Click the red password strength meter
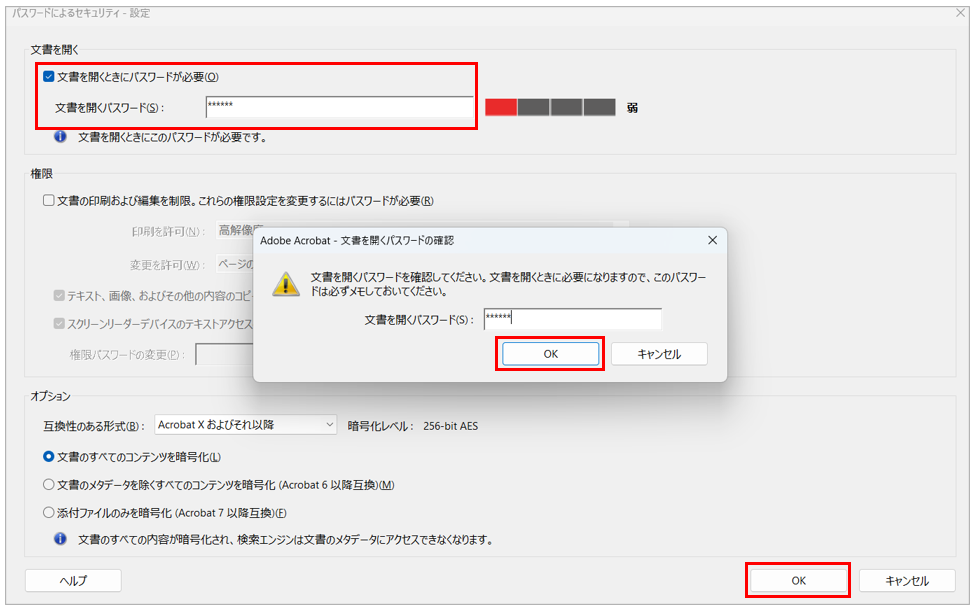Image resolution: width=970 pixels, height=606 pixels. [x=501, y=107]
